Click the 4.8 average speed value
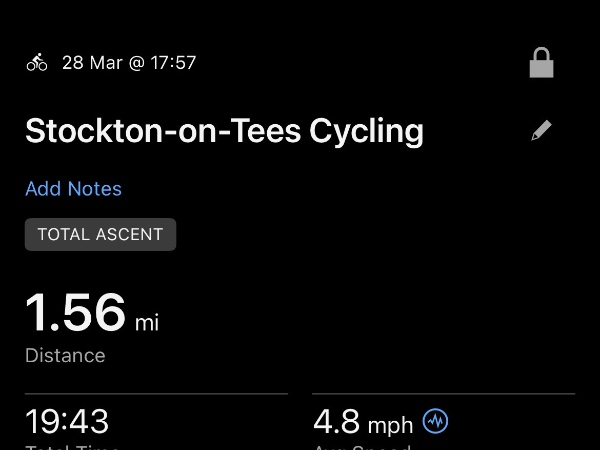Screen dimensions: 600x450 click(336, 421)
